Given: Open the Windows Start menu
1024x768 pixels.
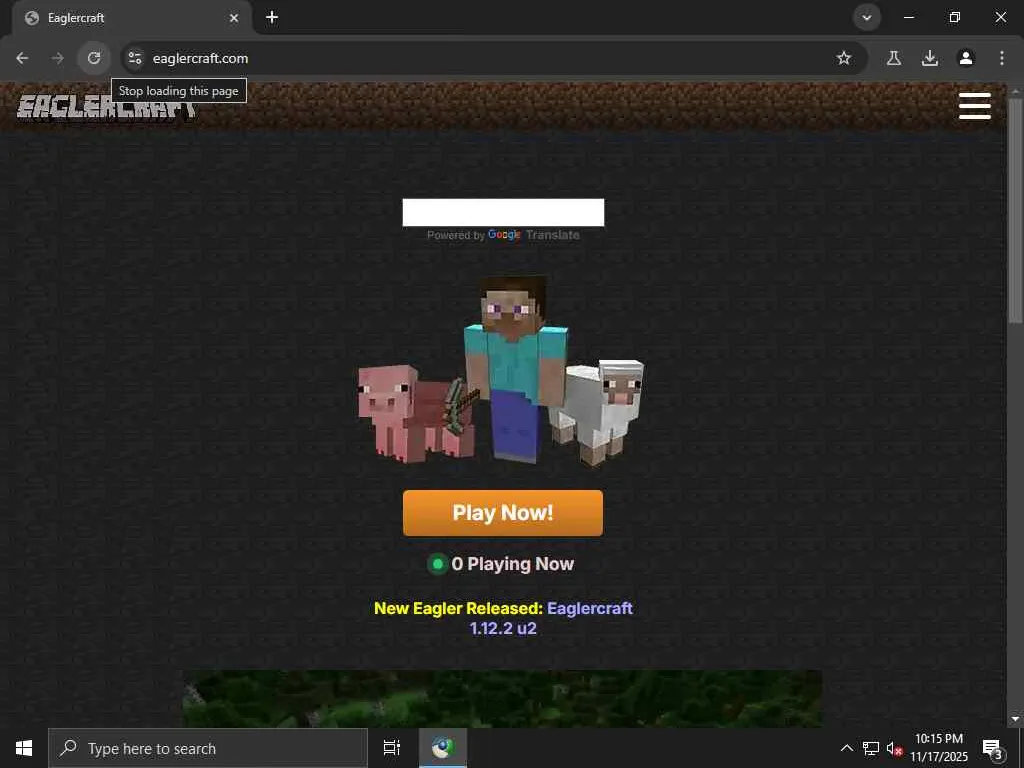Looking at the screenshot, I should pyautogui.click(x=24, y=748).
